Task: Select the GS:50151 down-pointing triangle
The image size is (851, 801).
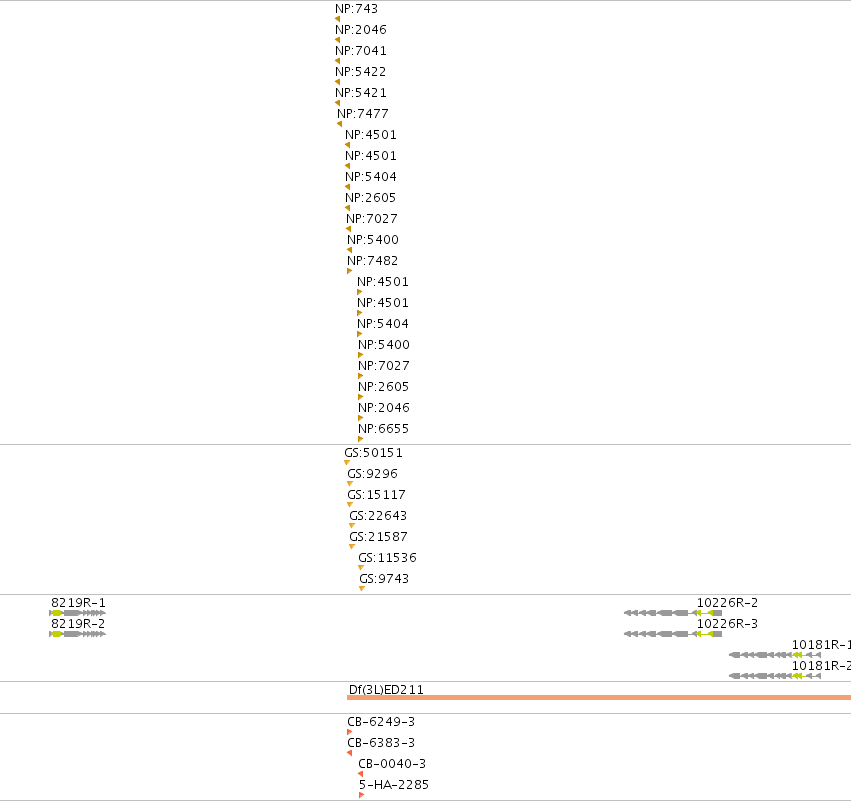Action: 347,463
